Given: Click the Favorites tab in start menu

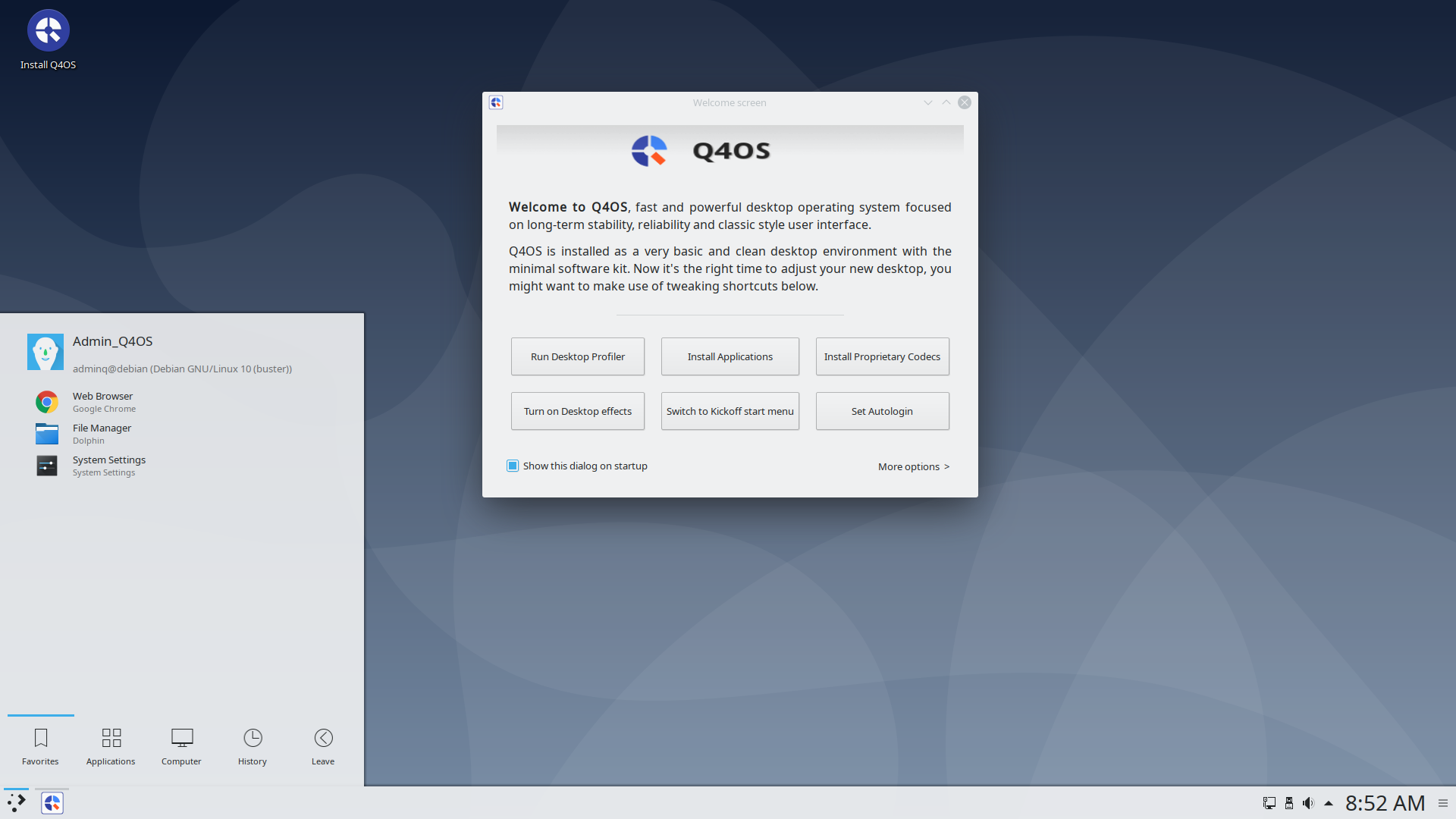Looking at the screenshot, I should pos(40,745).
